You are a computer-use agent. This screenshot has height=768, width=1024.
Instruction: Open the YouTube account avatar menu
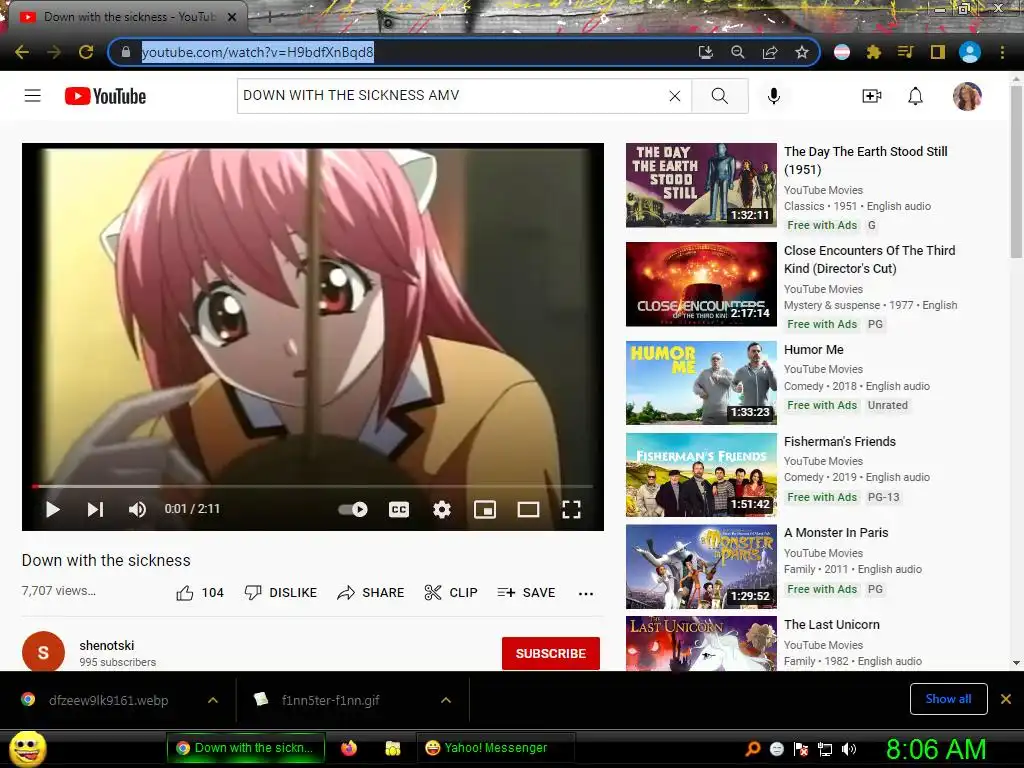click(967, 96)
